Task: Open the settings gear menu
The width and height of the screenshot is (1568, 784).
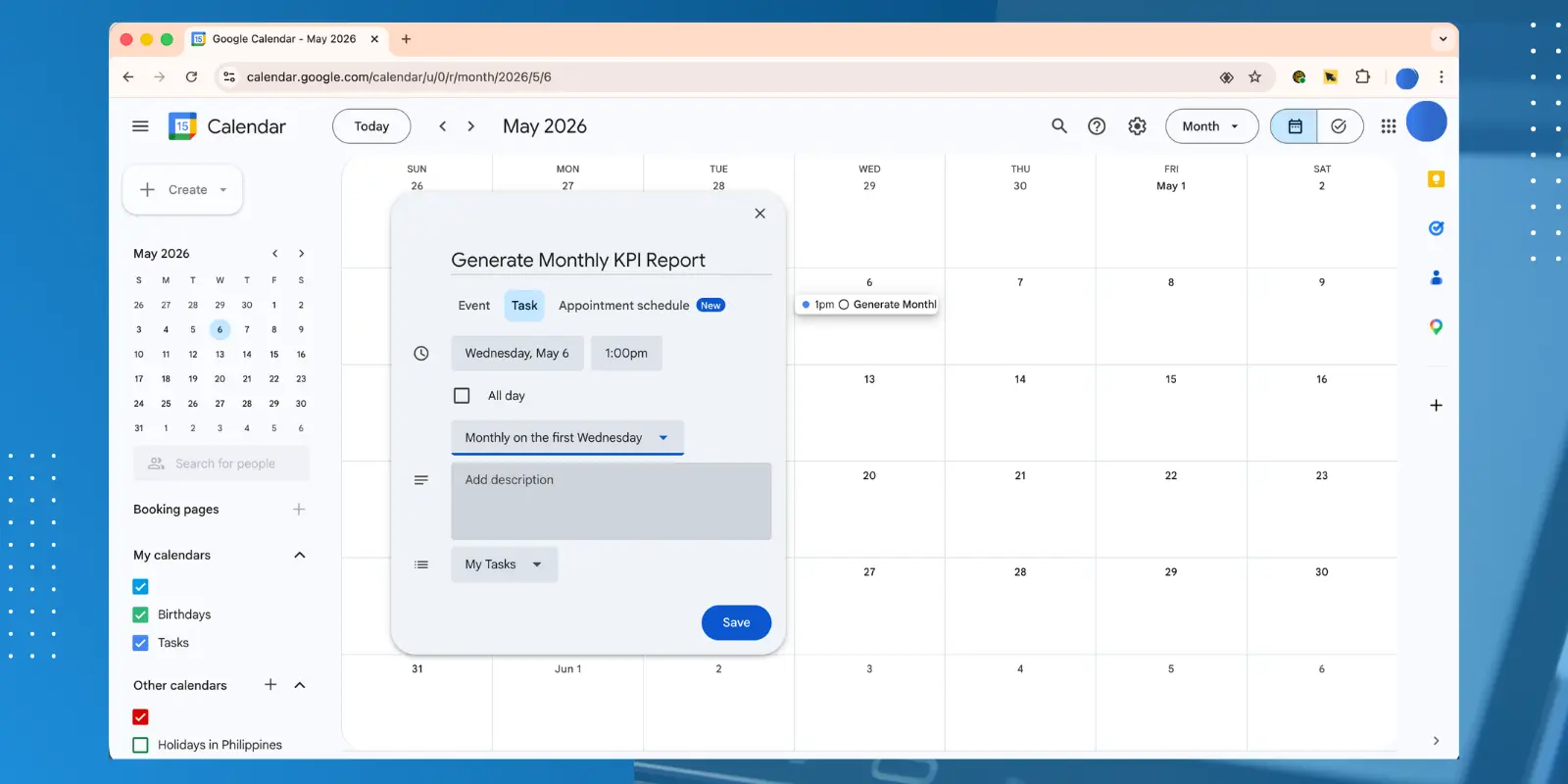Action: [1137, 126]
